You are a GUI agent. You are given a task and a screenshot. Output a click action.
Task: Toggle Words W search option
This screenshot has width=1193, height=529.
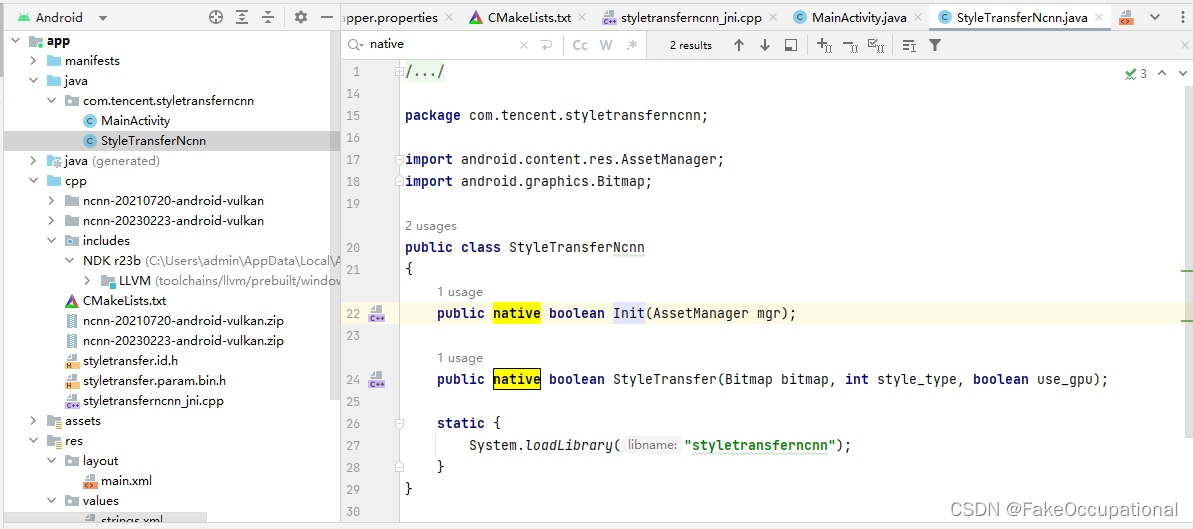(x=606, y=46)
